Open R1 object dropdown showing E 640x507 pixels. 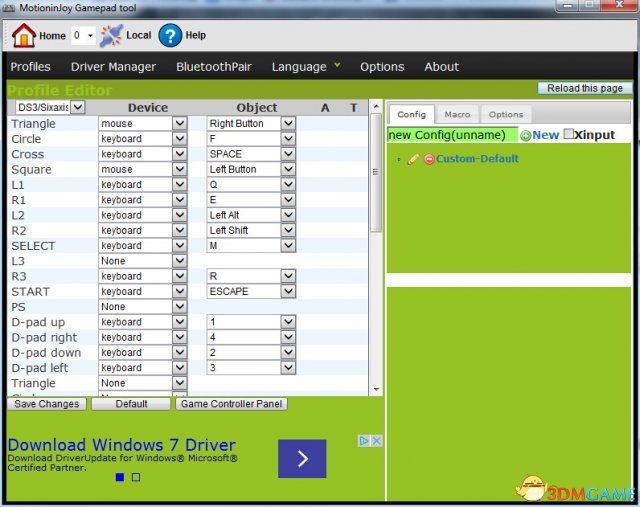point(251,200)
